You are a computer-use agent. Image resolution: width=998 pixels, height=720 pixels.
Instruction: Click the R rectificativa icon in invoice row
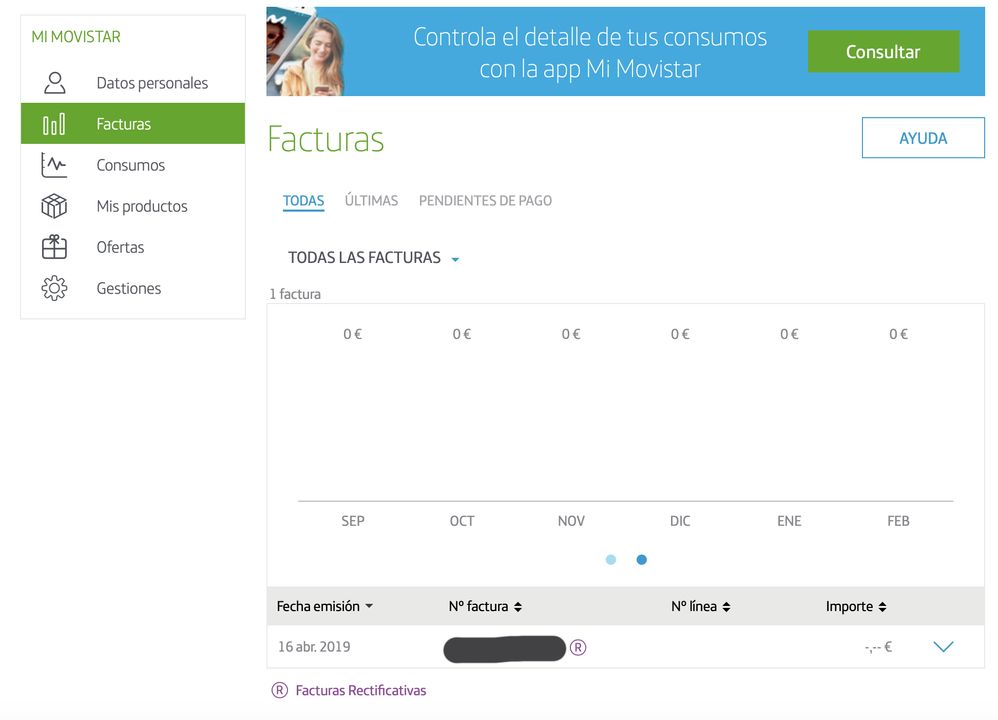click(578, 647)
